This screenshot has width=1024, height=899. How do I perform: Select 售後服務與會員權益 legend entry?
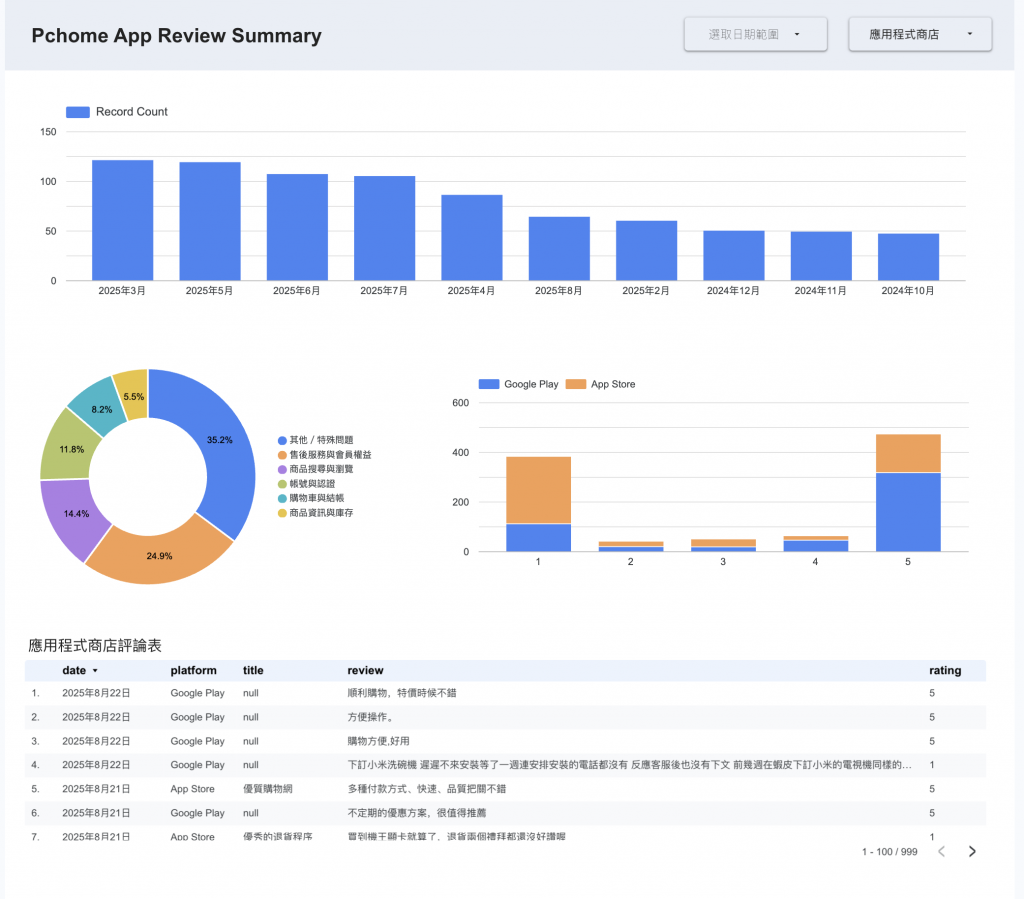tap(325, 454)
